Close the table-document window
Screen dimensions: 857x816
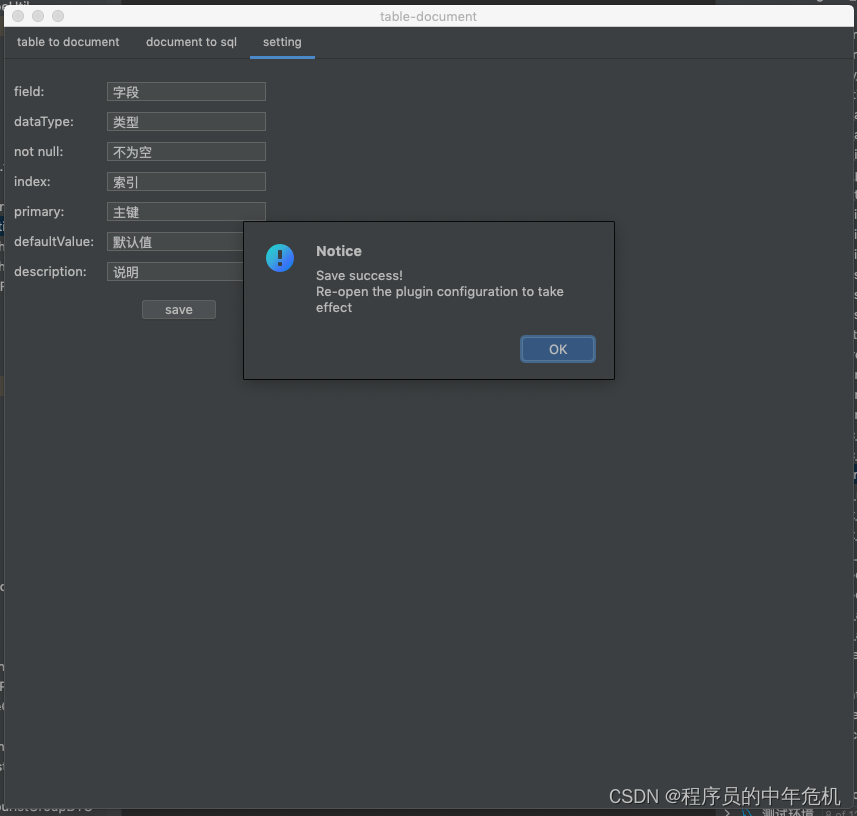click(18, 16)
